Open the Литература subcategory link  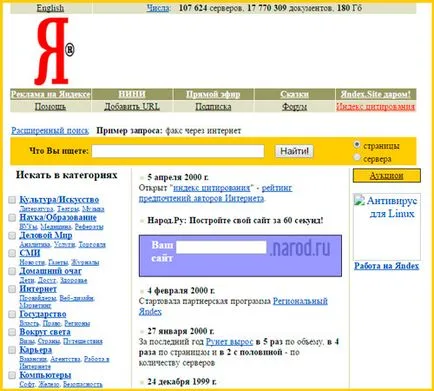tap(36, 209)
